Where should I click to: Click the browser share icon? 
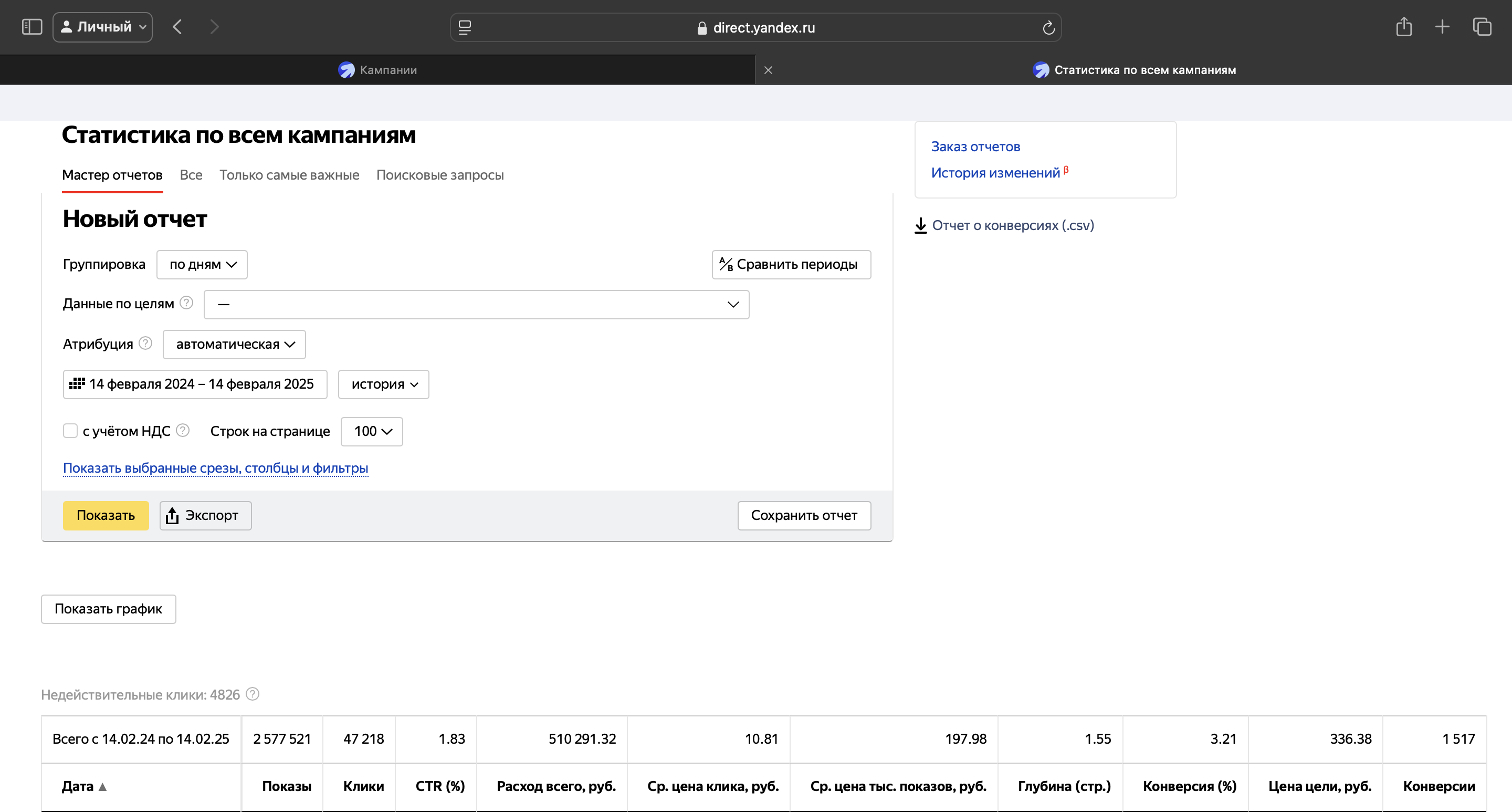tap(1404, 26)
